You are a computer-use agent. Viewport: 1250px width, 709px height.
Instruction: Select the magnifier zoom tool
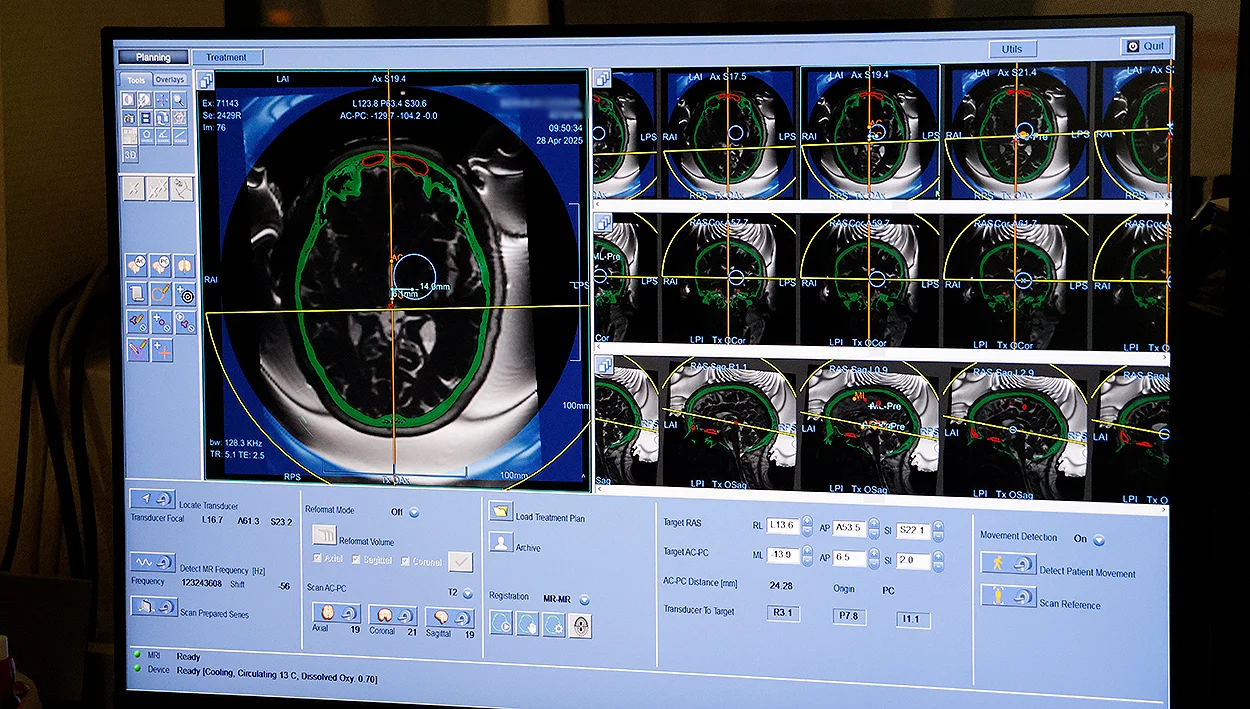point(179,100)
